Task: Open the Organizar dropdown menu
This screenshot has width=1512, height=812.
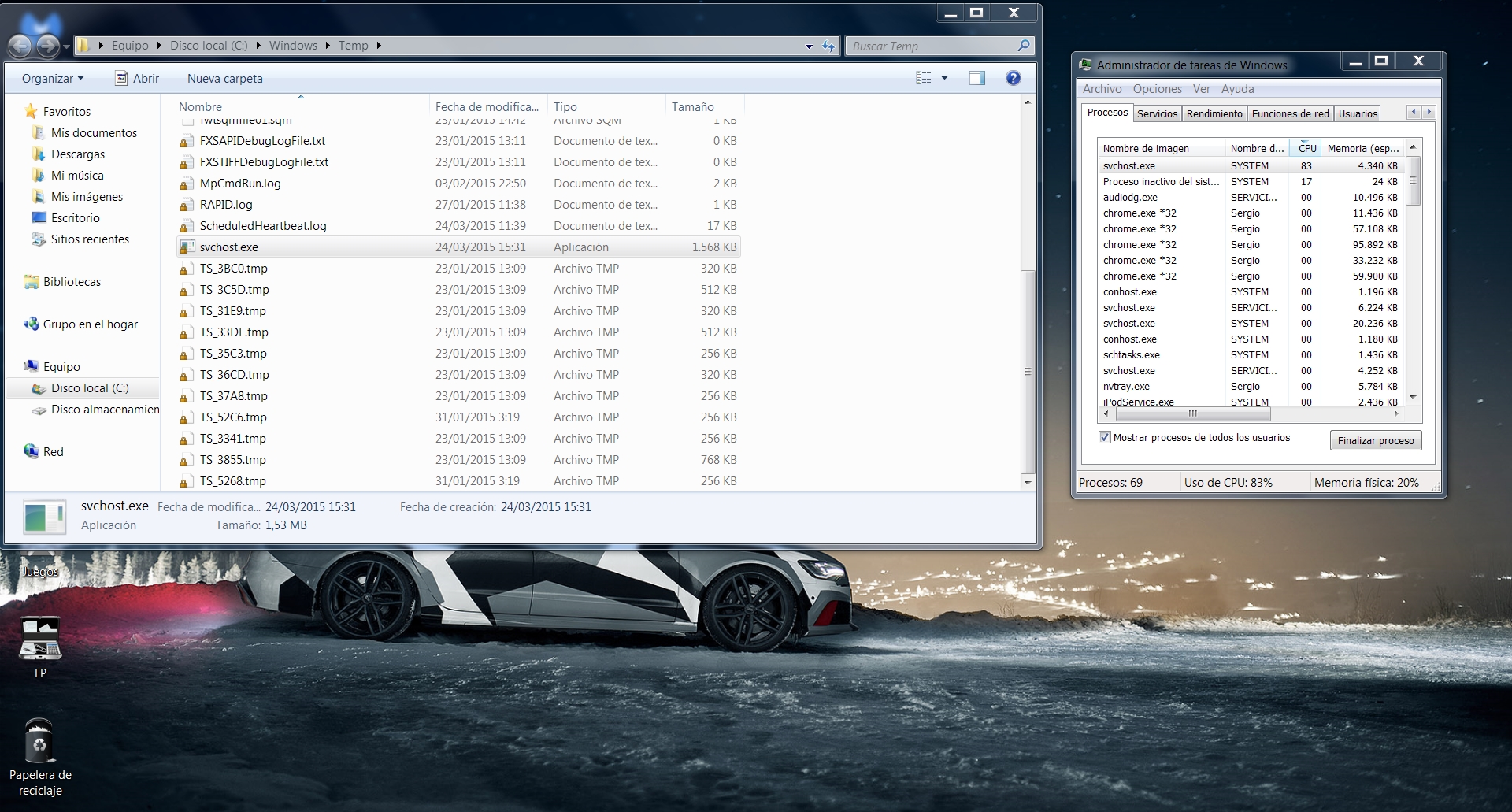Action: [53, 79]
